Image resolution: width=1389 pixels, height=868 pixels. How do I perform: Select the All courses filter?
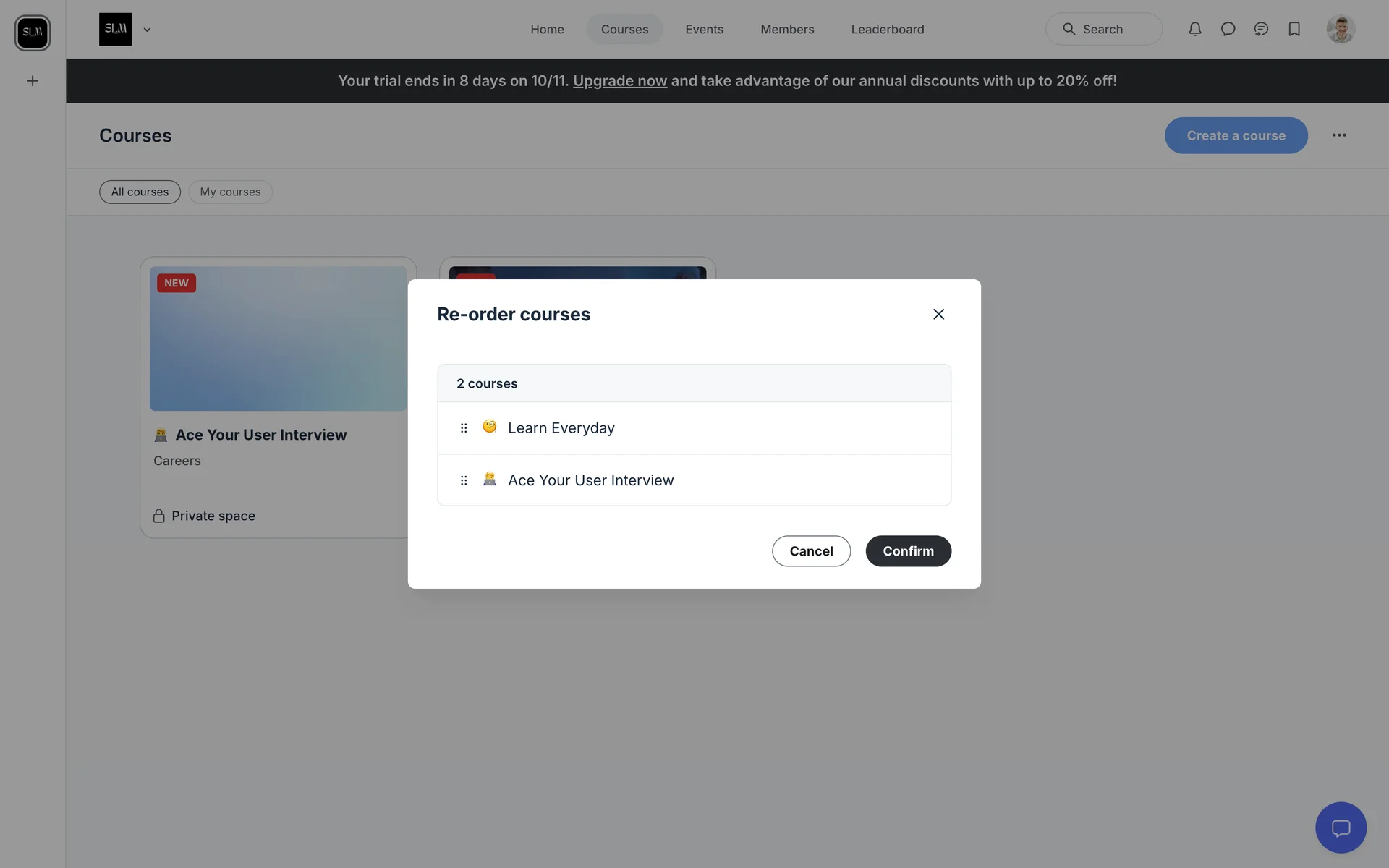click(x=140, y=192)
